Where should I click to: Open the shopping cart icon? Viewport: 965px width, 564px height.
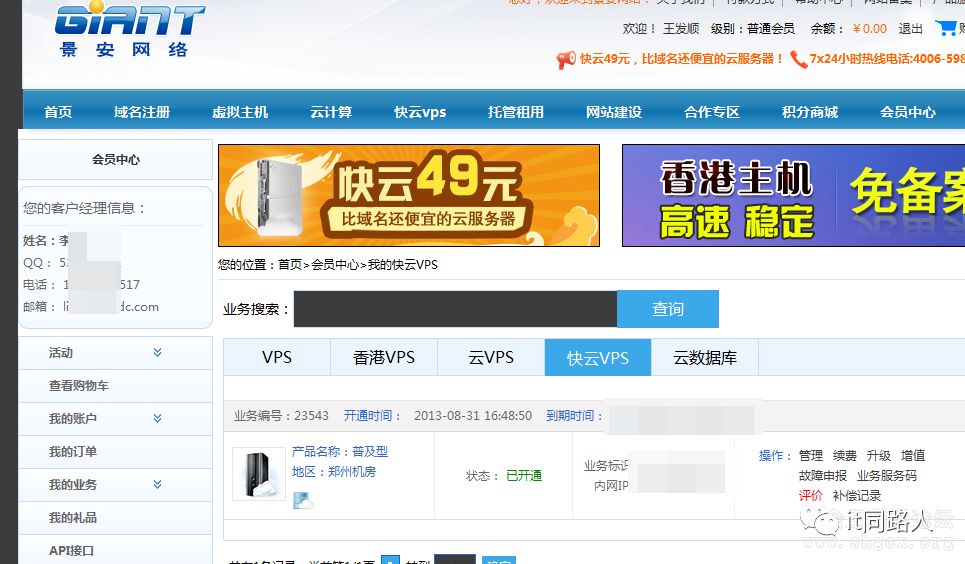945,28
